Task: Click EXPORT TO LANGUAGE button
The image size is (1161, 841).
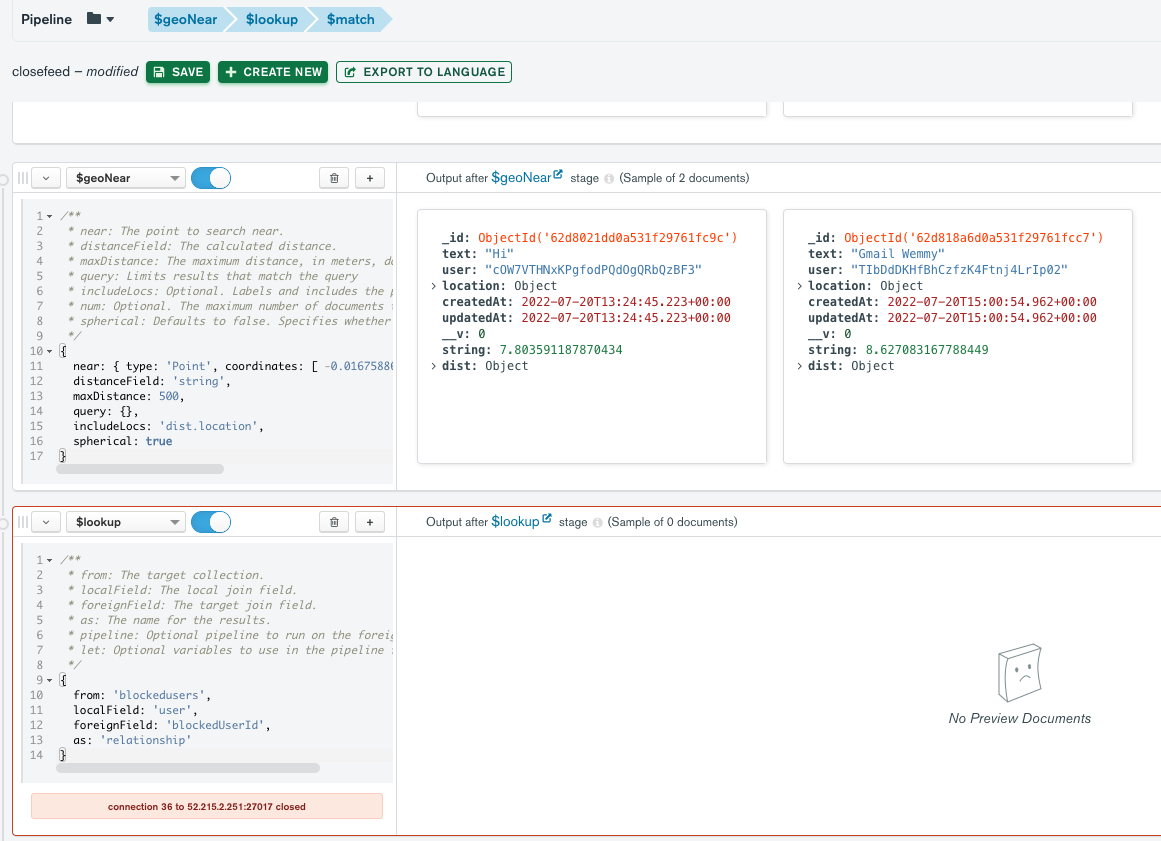Action: (x=424, y=72)
